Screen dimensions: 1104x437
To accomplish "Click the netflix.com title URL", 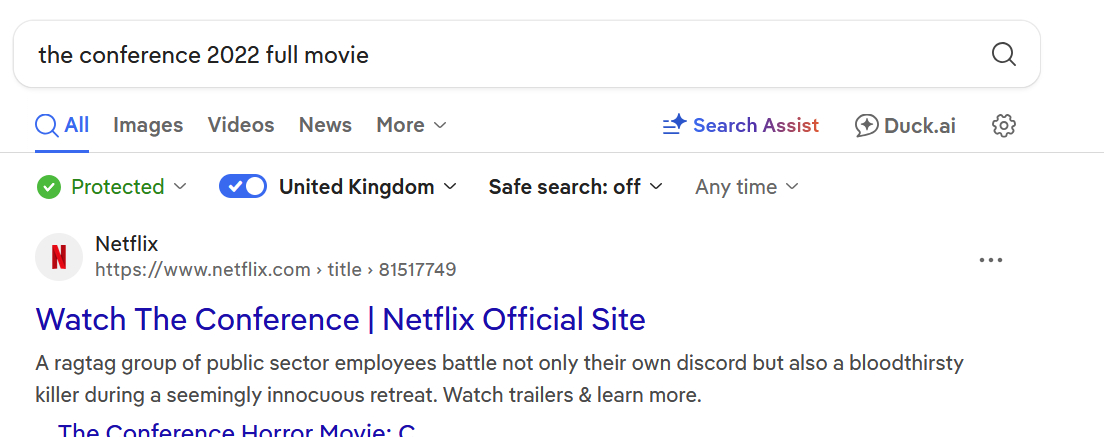I will 275,270.
